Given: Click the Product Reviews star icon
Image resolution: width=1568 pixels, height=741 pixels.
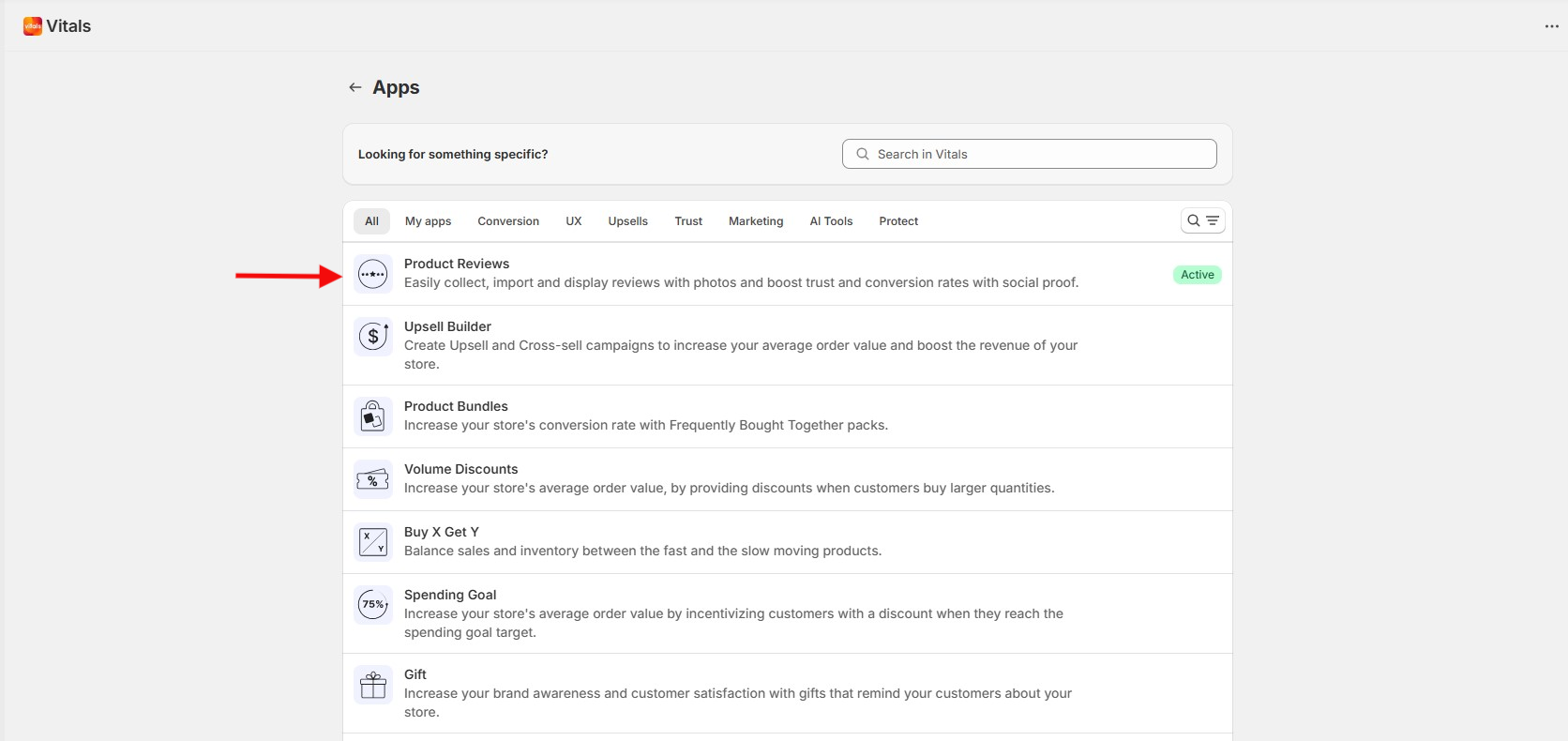Looking at the screenshot, I should pyautogui.click(x=373, y=274).
